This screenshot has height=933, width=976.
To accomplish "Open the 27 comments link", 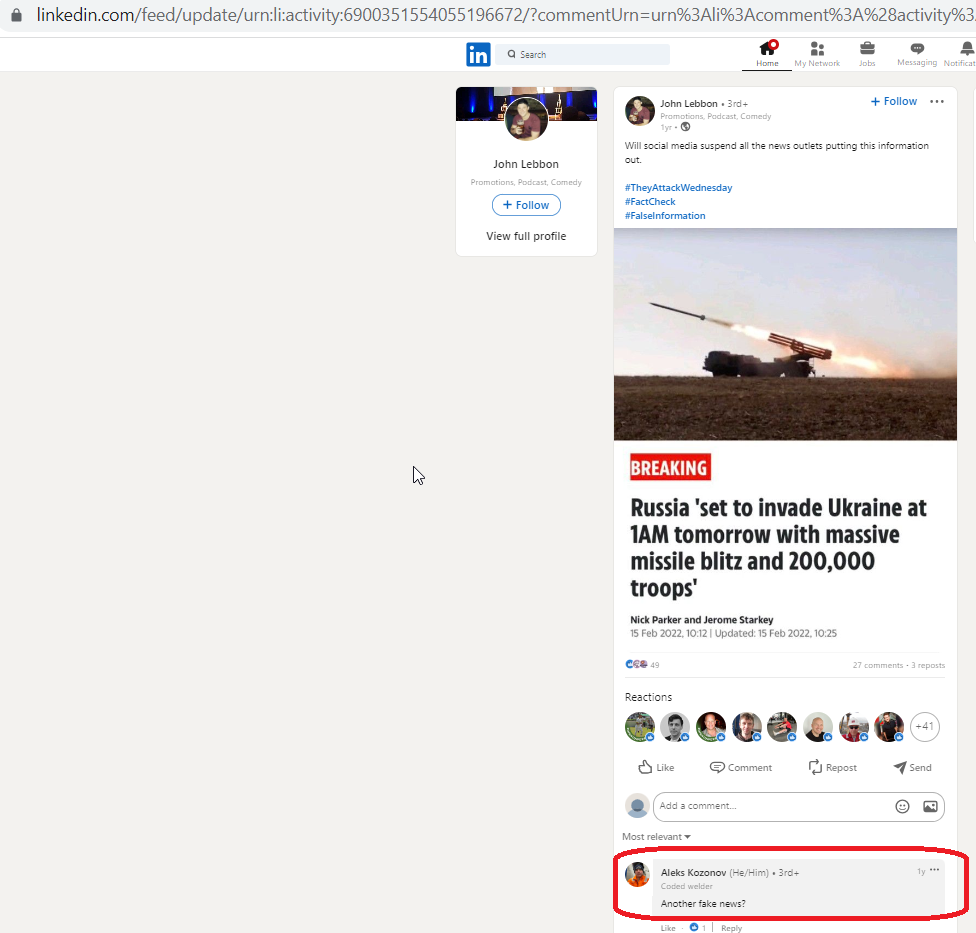I will pyautogui.click(x=878, y=665).
